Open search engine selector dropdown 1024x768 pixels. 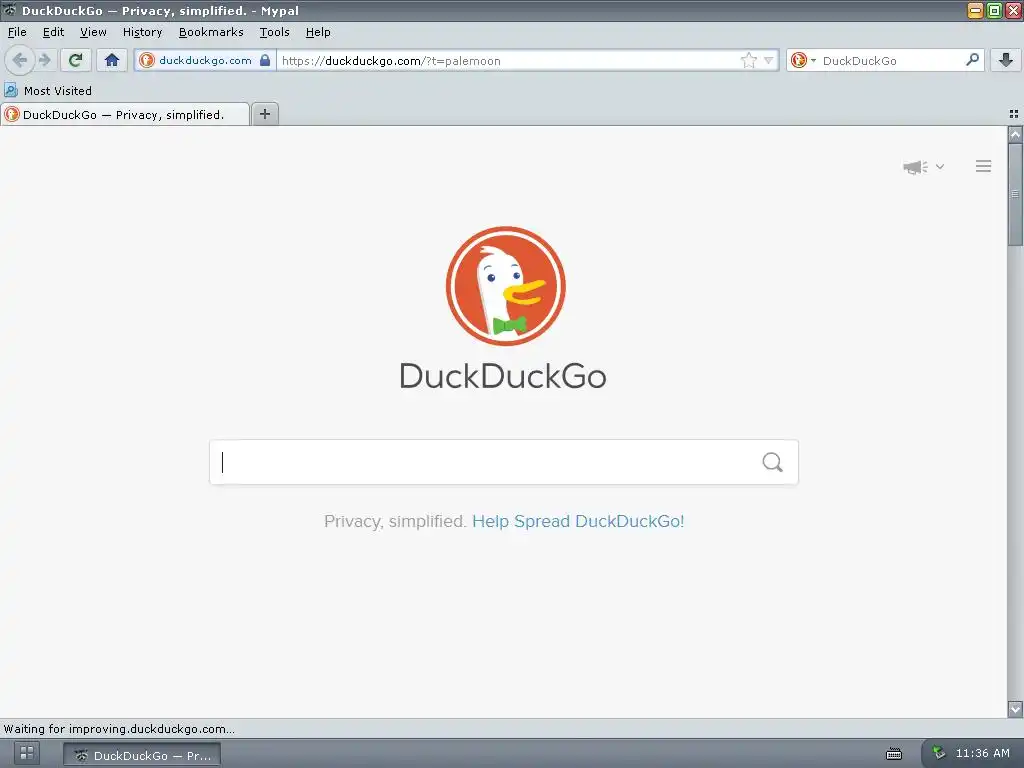(803, 61)
